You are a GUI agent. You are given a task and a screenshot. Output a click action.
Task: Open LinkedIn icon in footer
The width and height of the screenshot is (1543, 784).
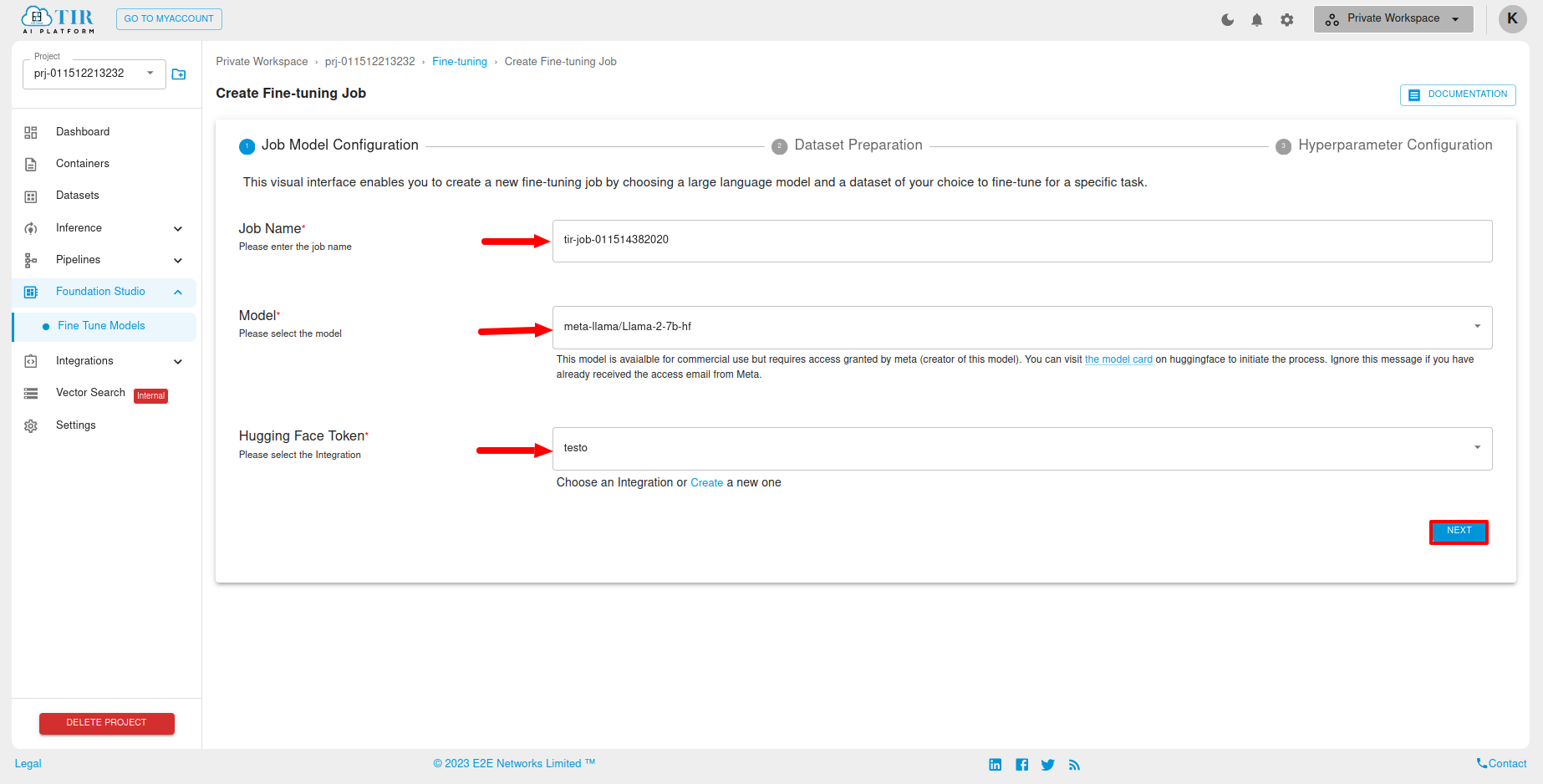point(995,765)
